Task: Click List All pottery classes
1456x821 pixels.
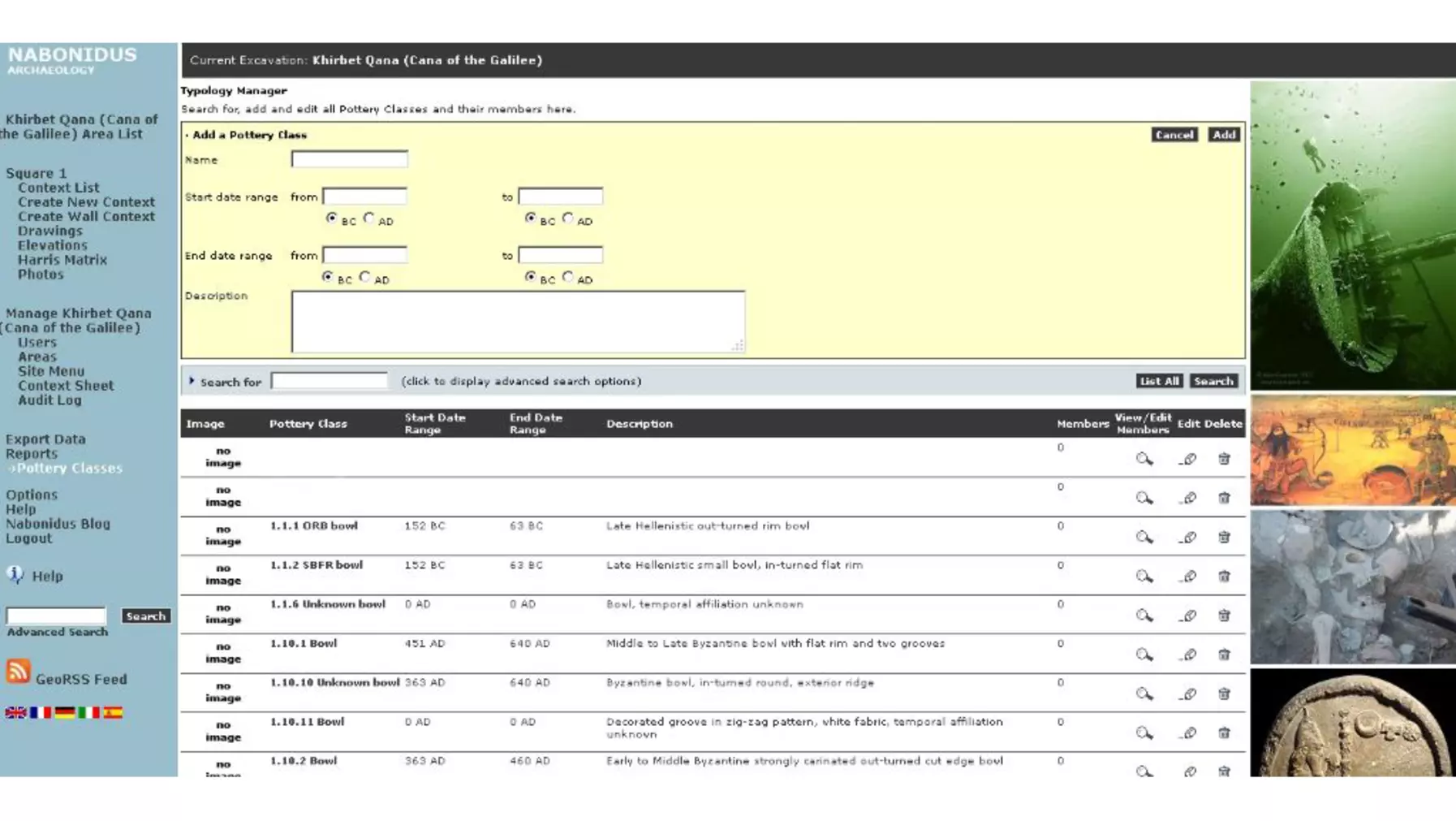Action: pyautogui.click(x=1159, y=381)
